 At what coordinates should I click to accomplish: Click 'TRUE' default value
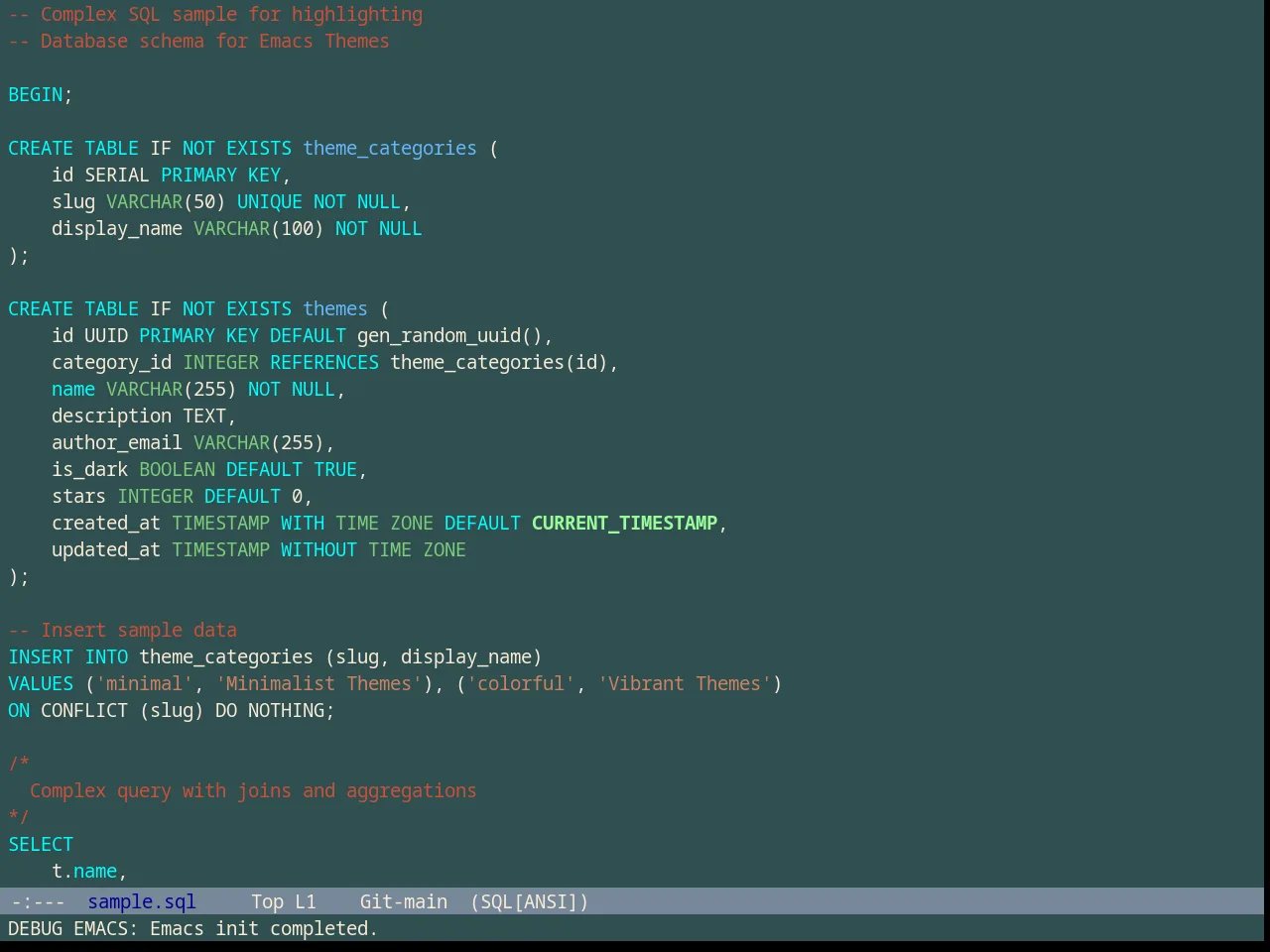(335, 469)
